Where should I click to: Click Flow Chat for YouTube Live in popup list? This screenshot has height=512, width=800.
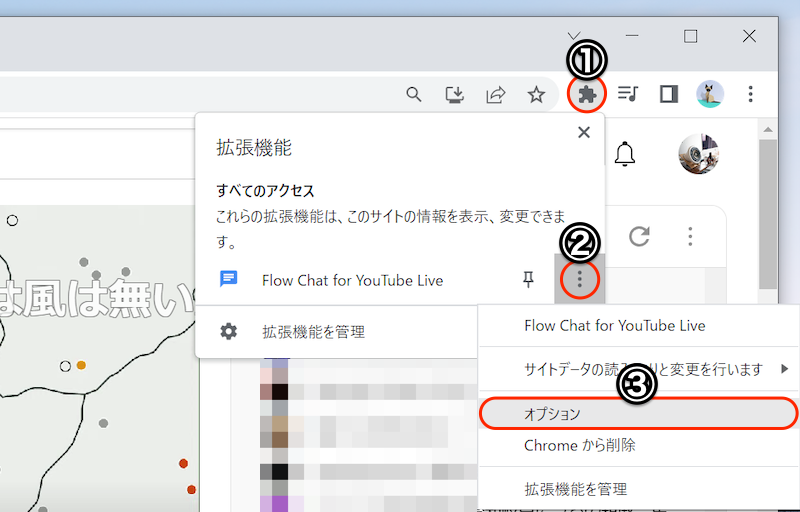tap(352, 280)
